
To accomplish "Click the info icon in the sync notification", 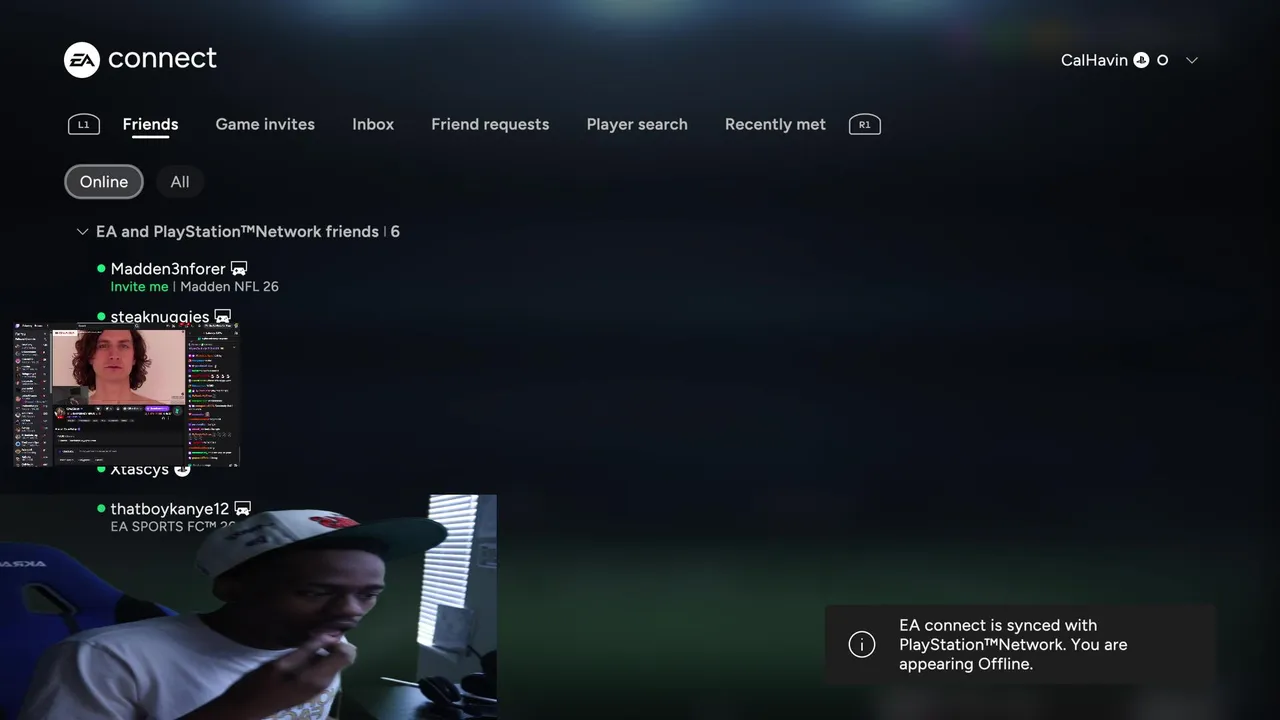I will [862, 645].
